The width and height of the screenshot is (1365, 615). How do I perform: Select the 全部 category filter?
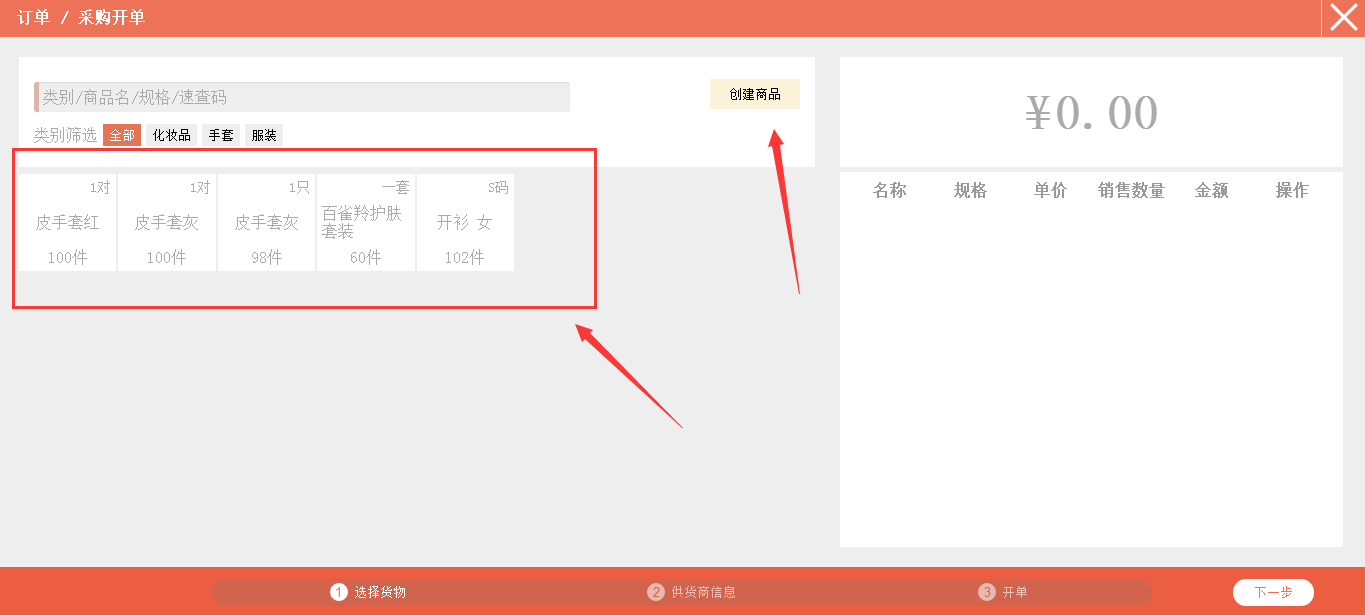[x=122, y=135]
